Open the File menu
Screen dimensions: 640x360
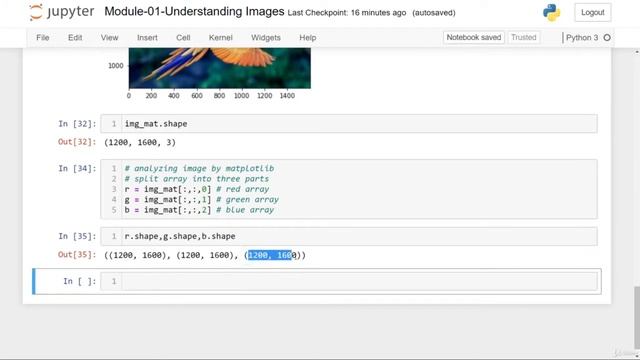(42, 38)
